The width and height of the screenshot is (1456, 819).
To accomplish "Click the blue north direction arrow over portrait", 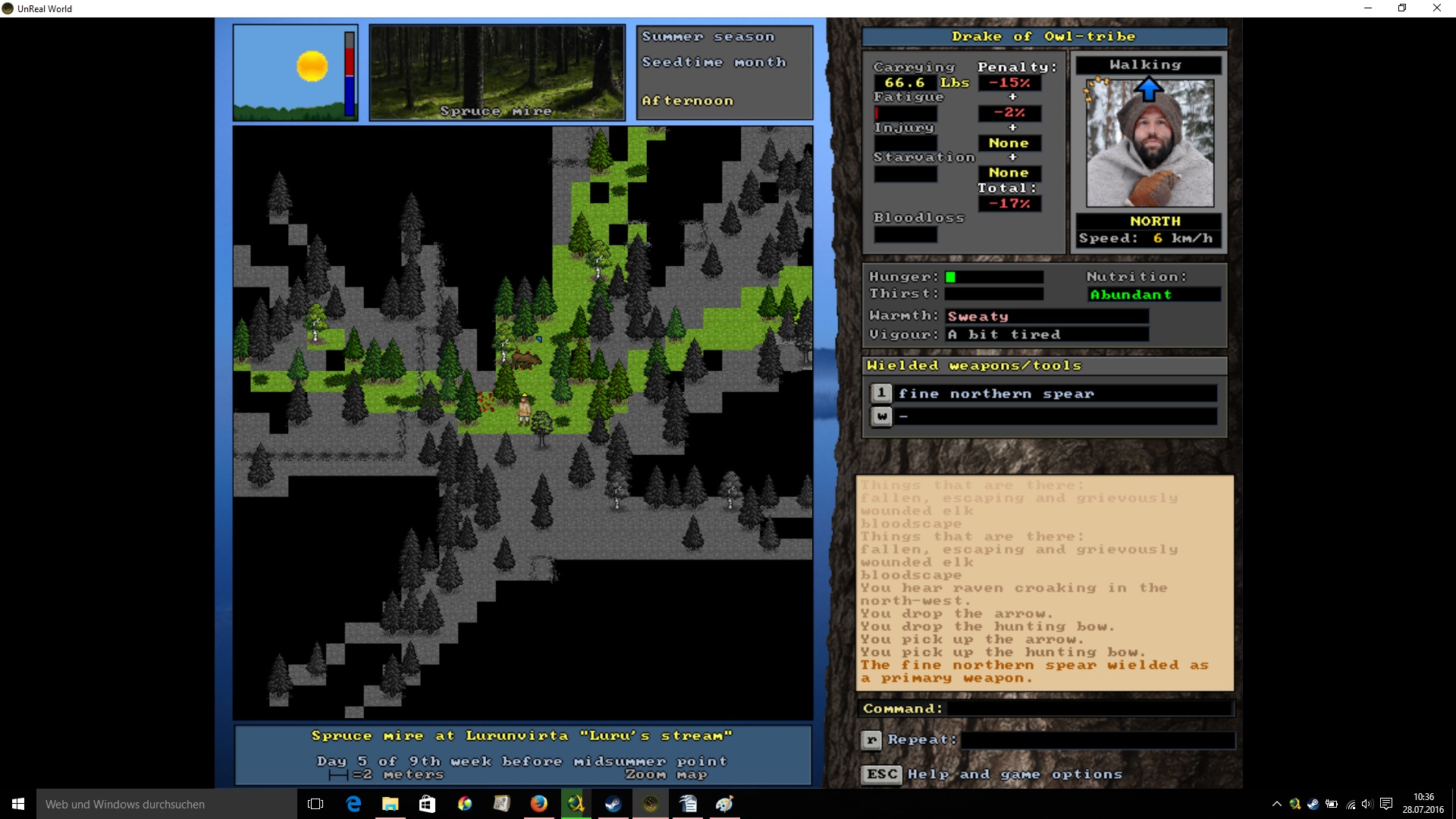I will 1148,89.
